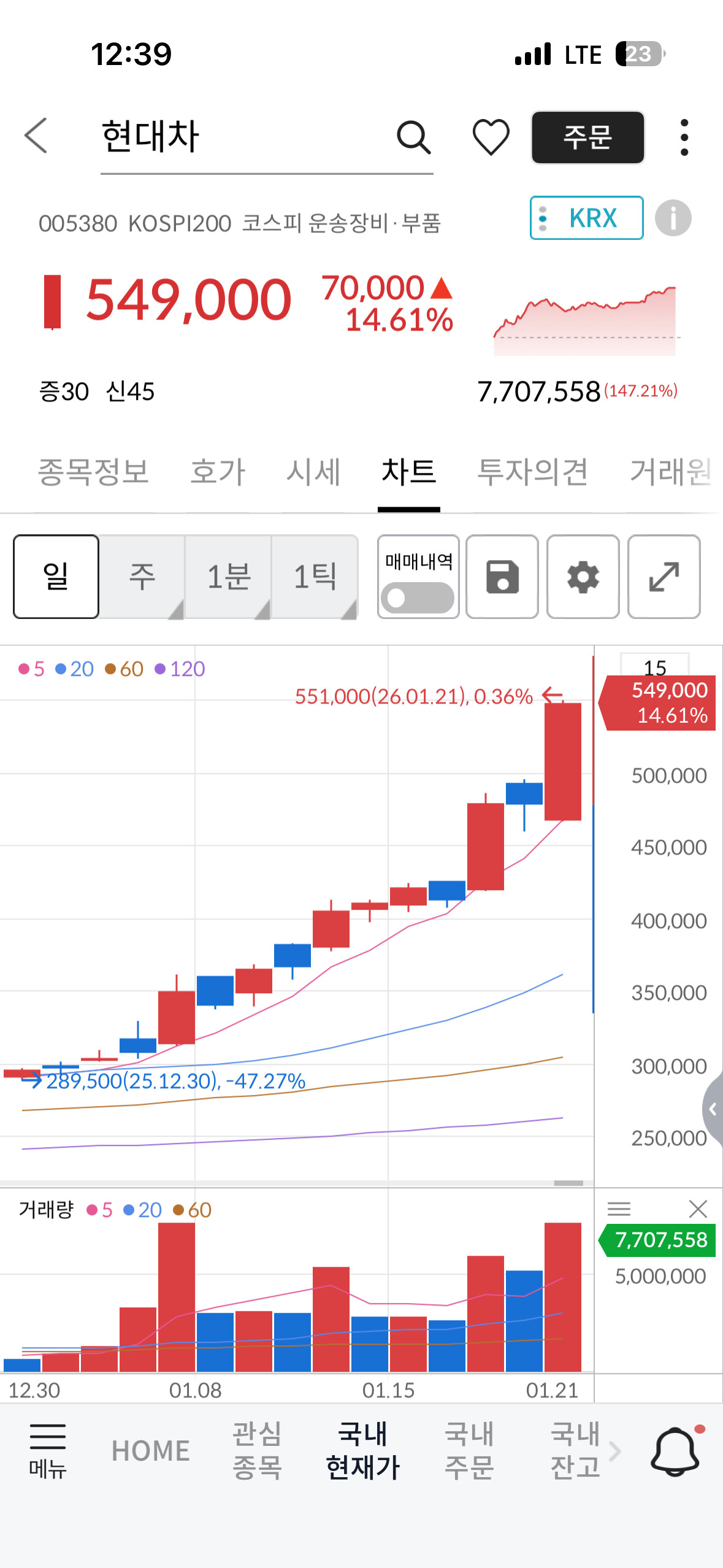Image resolution: width=723 pixels, height=1568 pixels.
Task: Tap the 주문 order button
Action: click(x=587, y=137)
